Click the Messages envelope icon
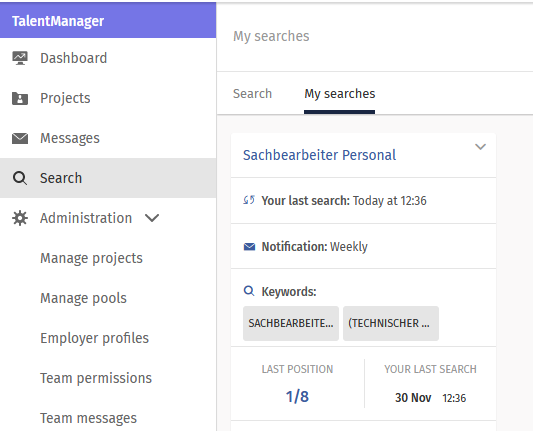533x431 pixels. (20, 138)
